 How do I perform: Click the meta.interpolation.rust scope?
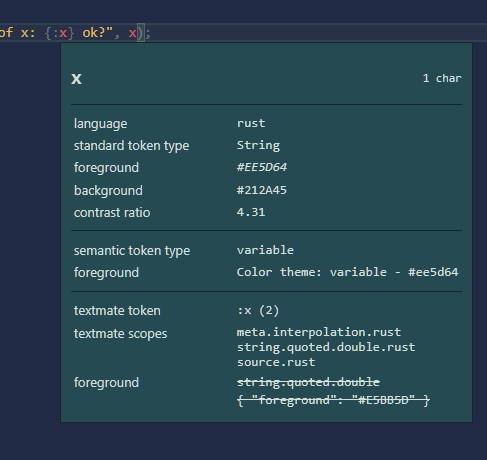coord(319,332)
